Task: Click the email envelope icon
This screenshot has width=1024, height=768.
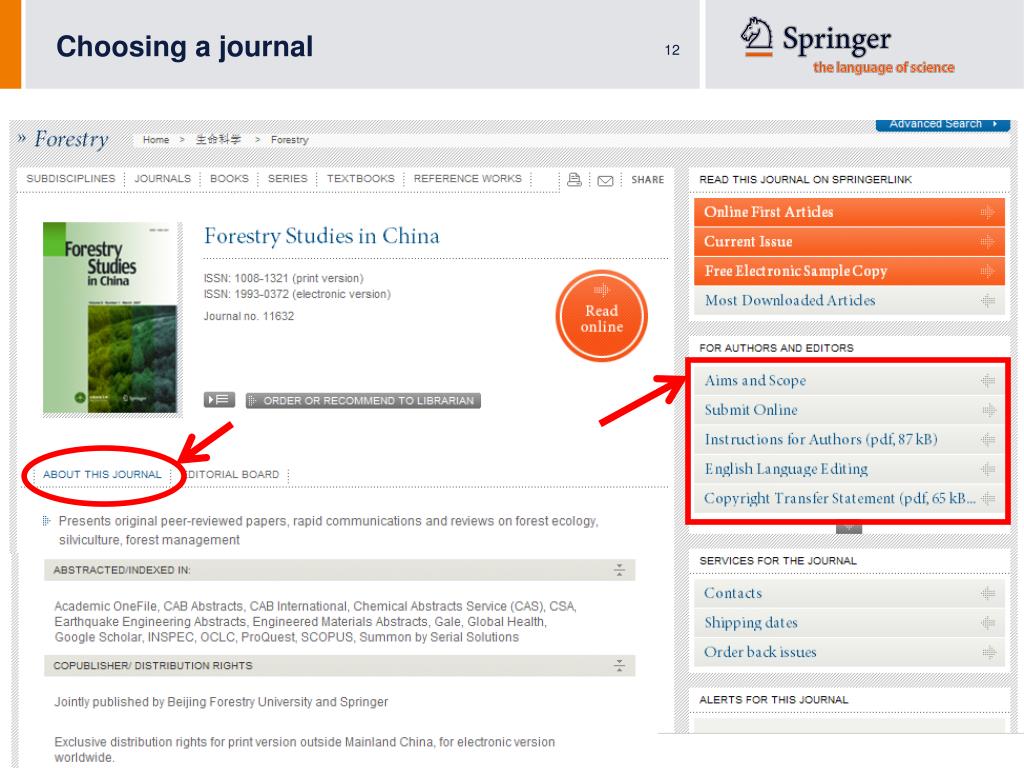Action: tap(605, 180)
